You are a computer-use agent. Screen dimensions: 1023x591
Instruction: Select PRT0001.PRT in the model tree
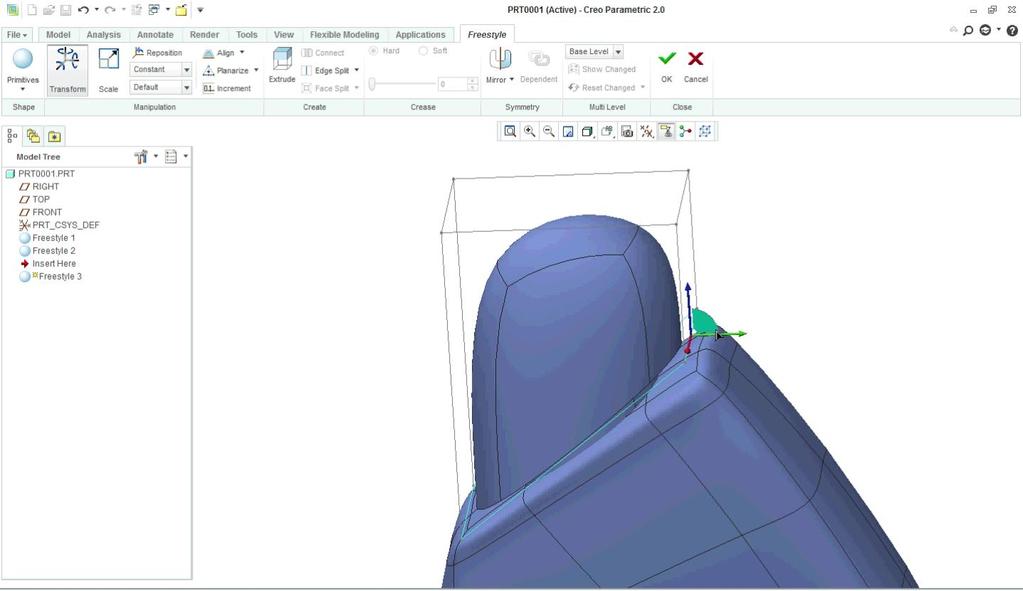(40, 174)
